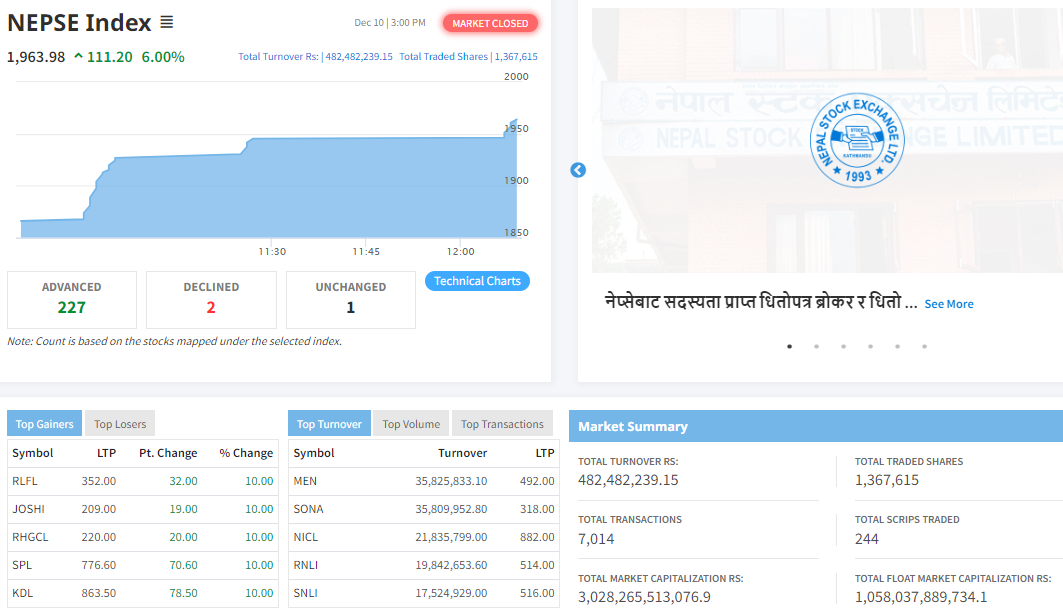The image size is (1063, 616).
Task: Click KDL point change 78.50
Action: 183,593
